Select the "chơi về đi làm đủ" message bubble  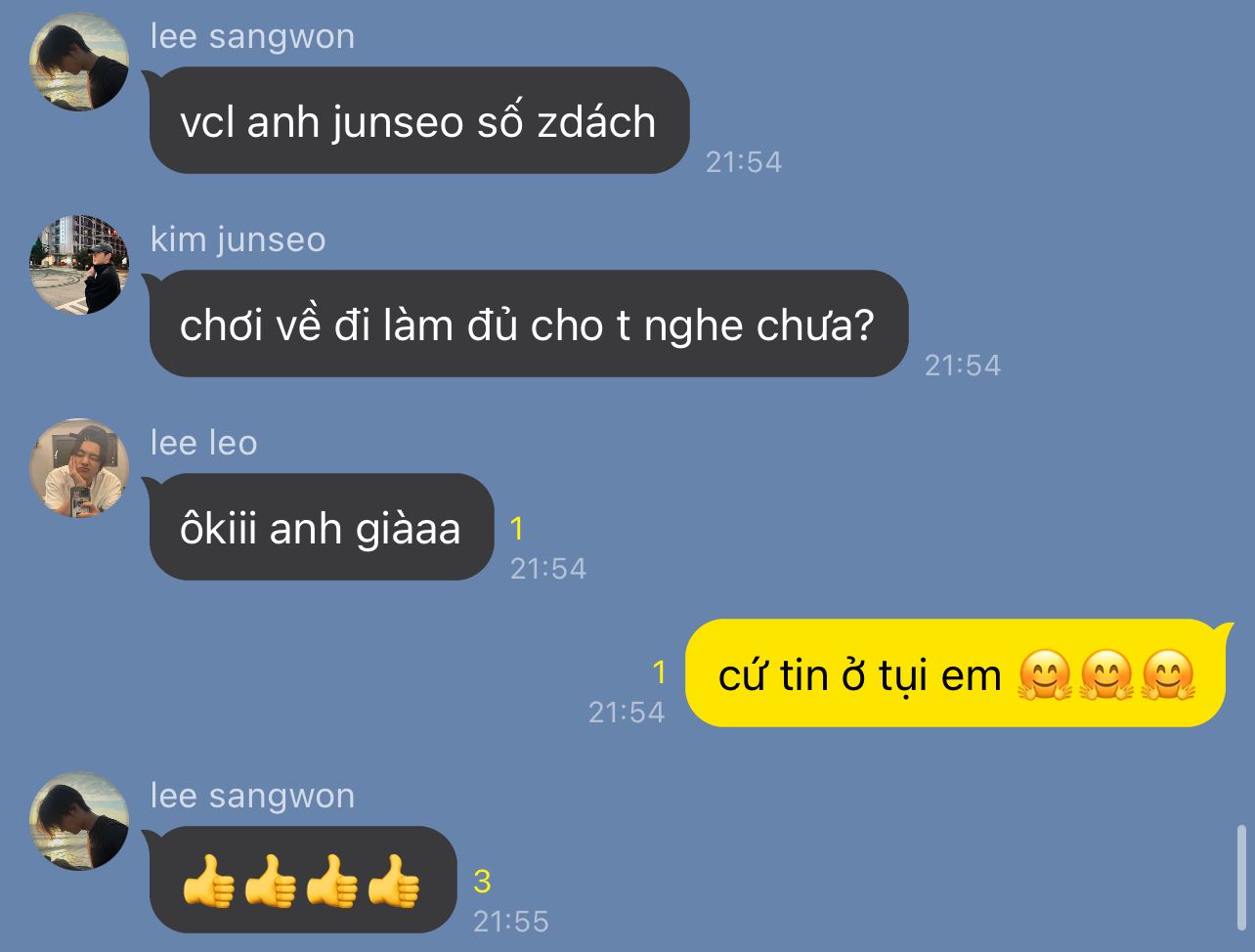pos(528,324)
